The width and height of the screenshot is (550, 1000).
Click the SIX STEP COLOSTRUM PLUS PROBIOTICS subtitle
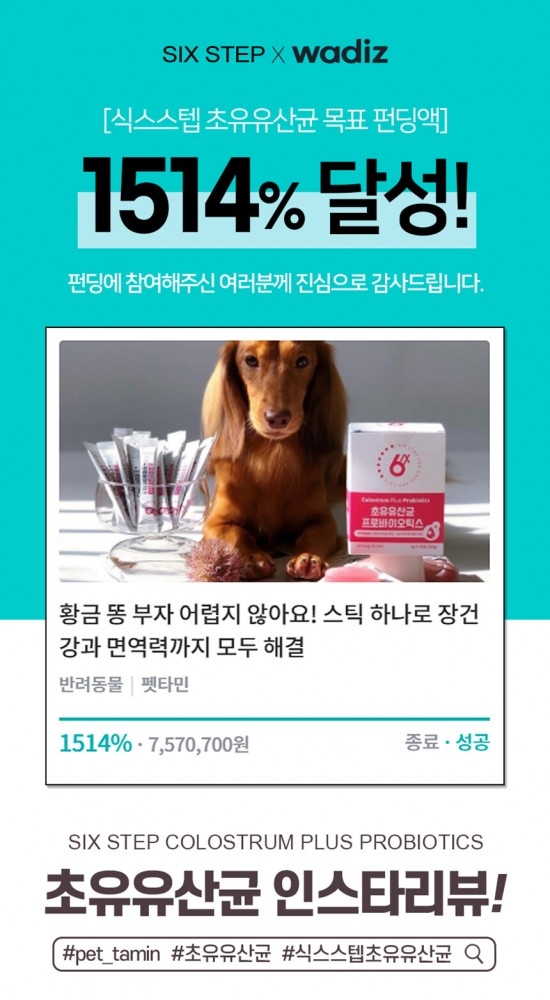[275, 841]
